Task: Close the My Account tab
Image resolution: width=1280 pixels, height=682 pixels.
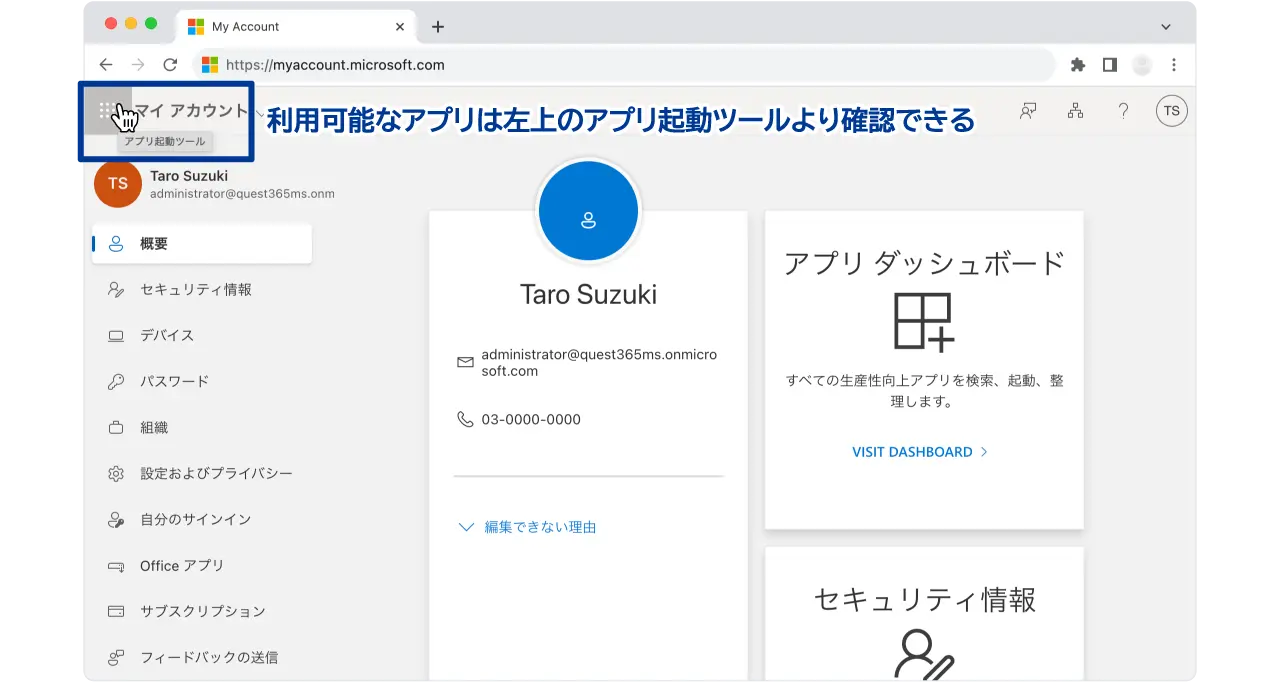Action: coord(400,27)
